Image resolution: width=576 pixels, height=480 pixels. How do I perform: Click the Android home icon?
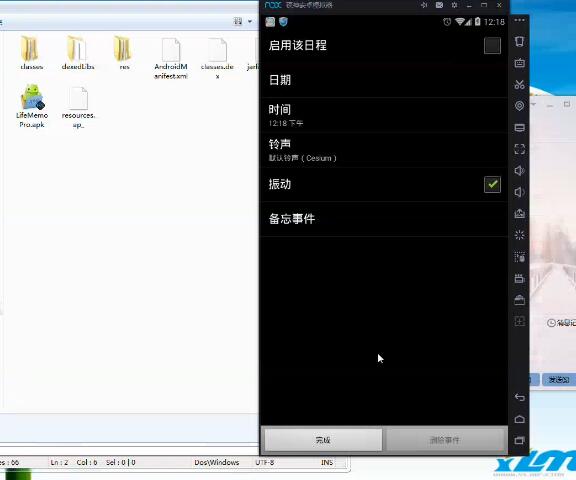tap(519, 419)
